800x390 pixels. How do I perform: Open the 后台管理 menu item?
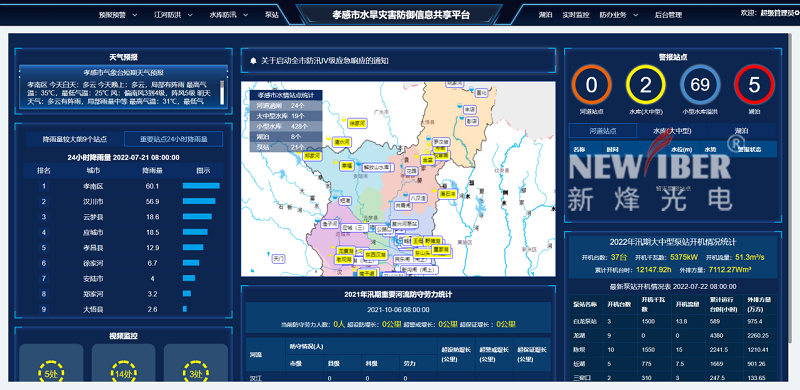tap(668, 15)
